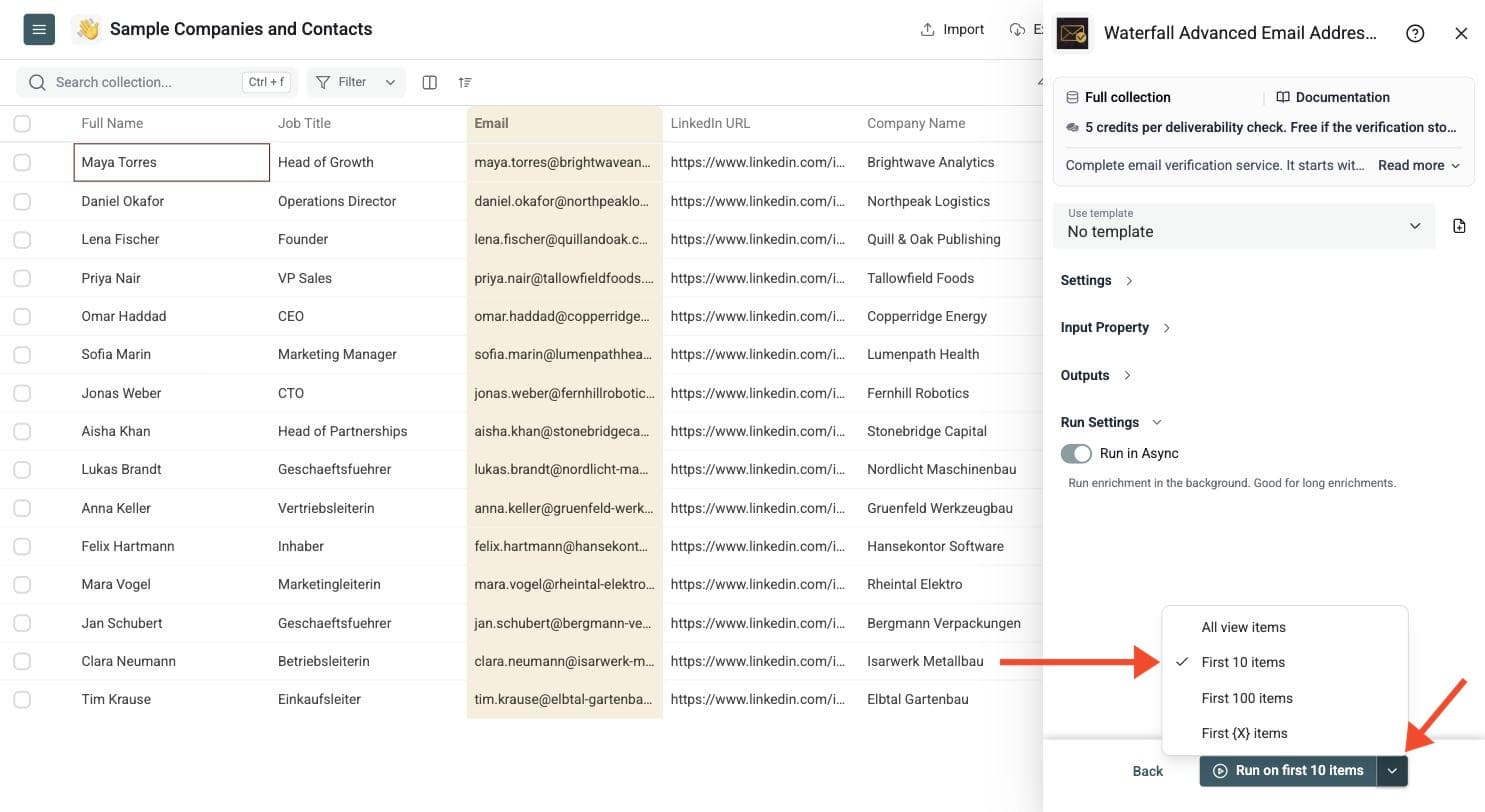Choose First 10 items option
Image resolution: width=1485 pixels, height=812 pixels.
click(1285, 662)
